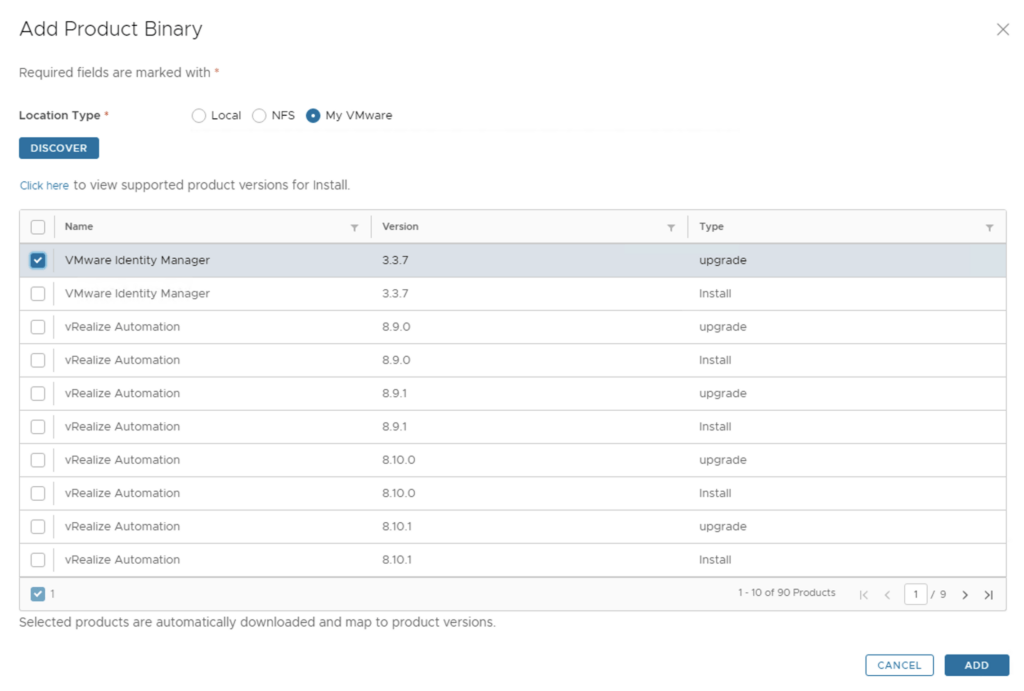Sort by the Type column header
The width and height of the screenshot is (1024, 691).
point(711,227)
